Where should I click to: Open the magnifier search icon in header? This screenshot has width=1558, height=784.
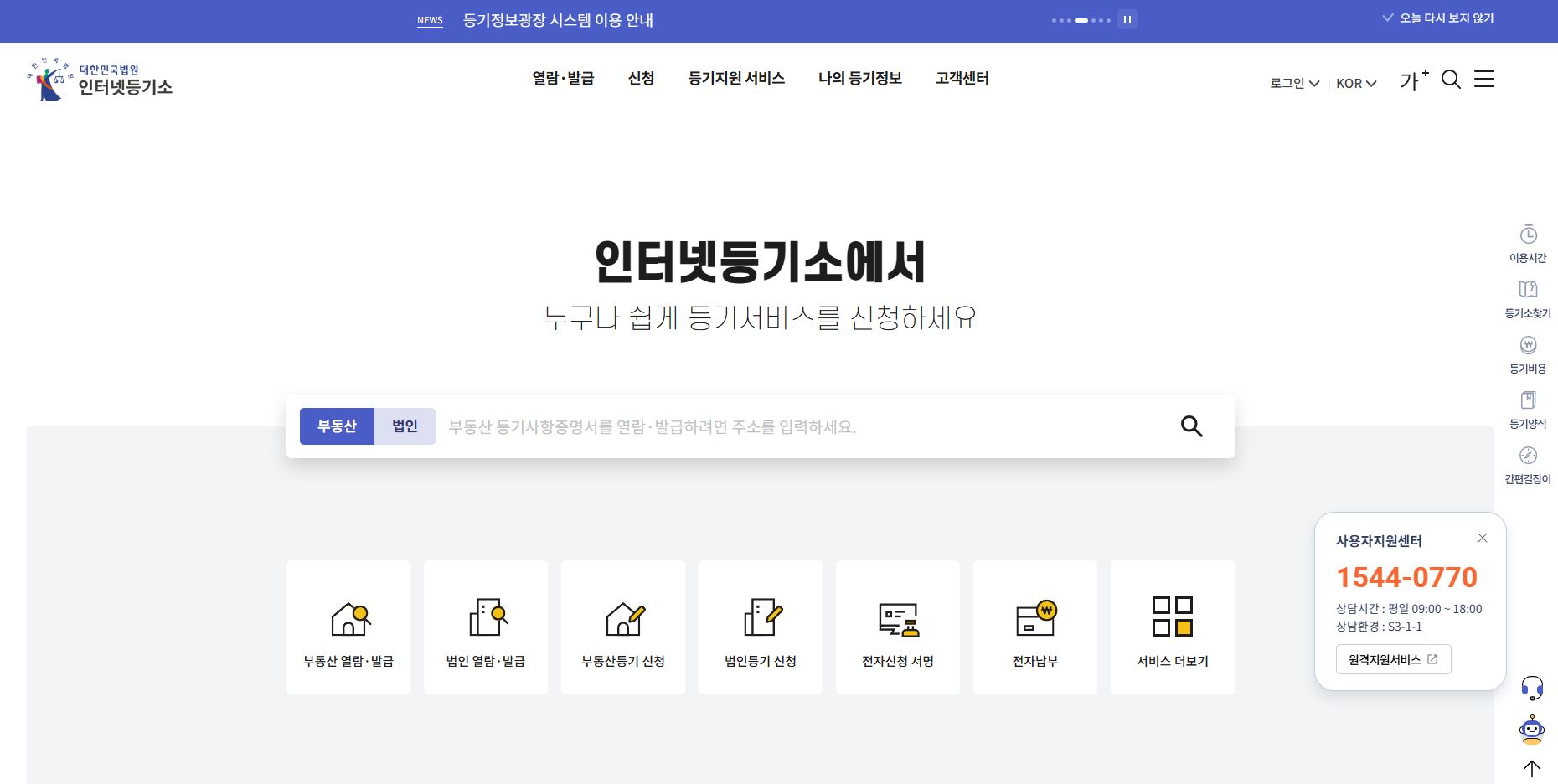pos(1451,80)
